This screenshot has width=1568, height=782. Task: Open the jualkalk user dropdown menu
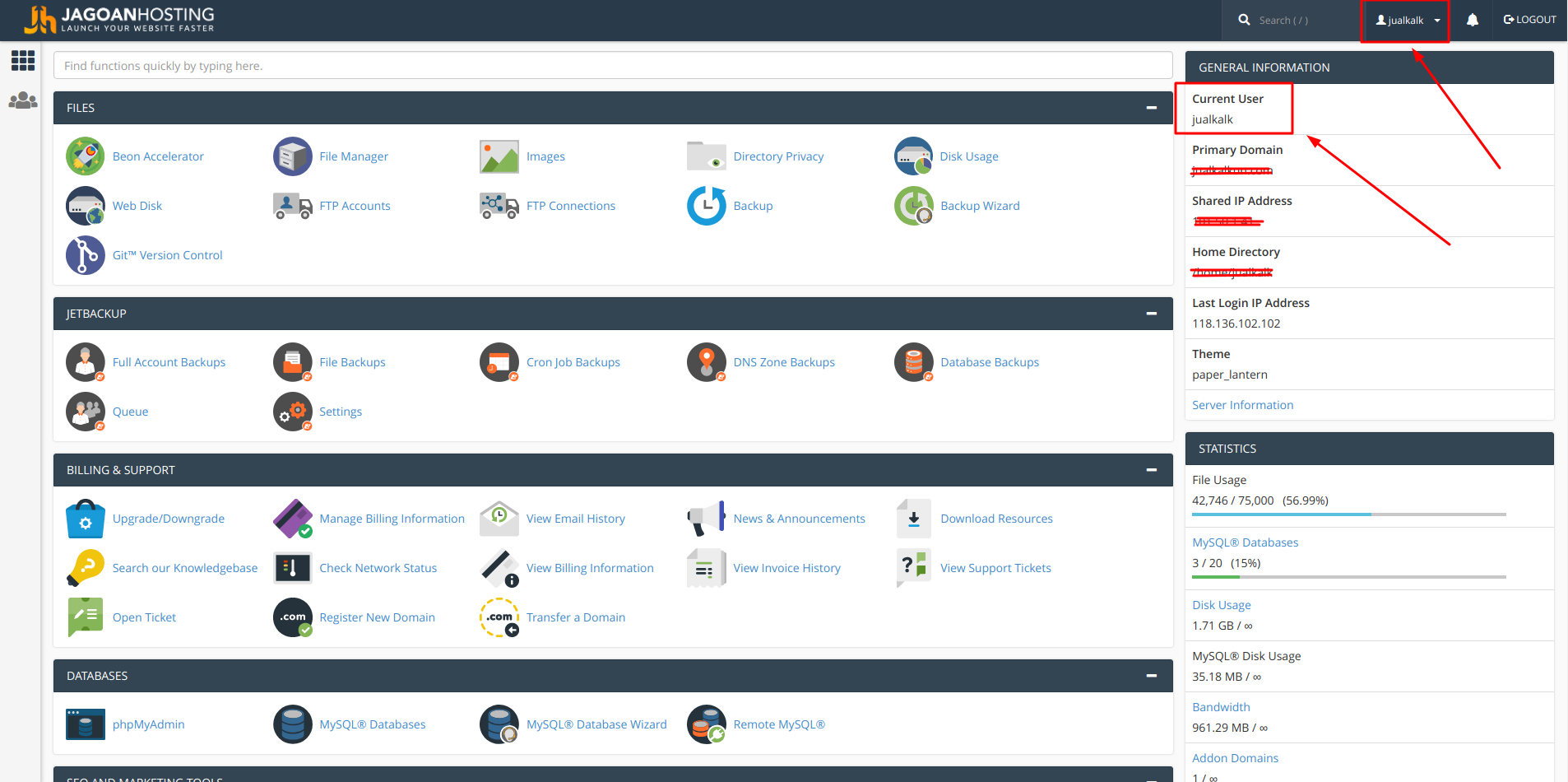pos(1408,21)
